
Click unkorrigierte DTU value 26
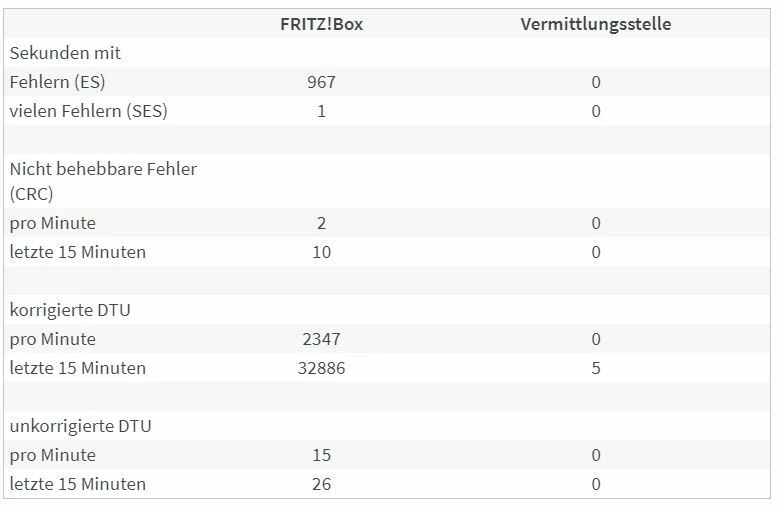pos(321,484)
